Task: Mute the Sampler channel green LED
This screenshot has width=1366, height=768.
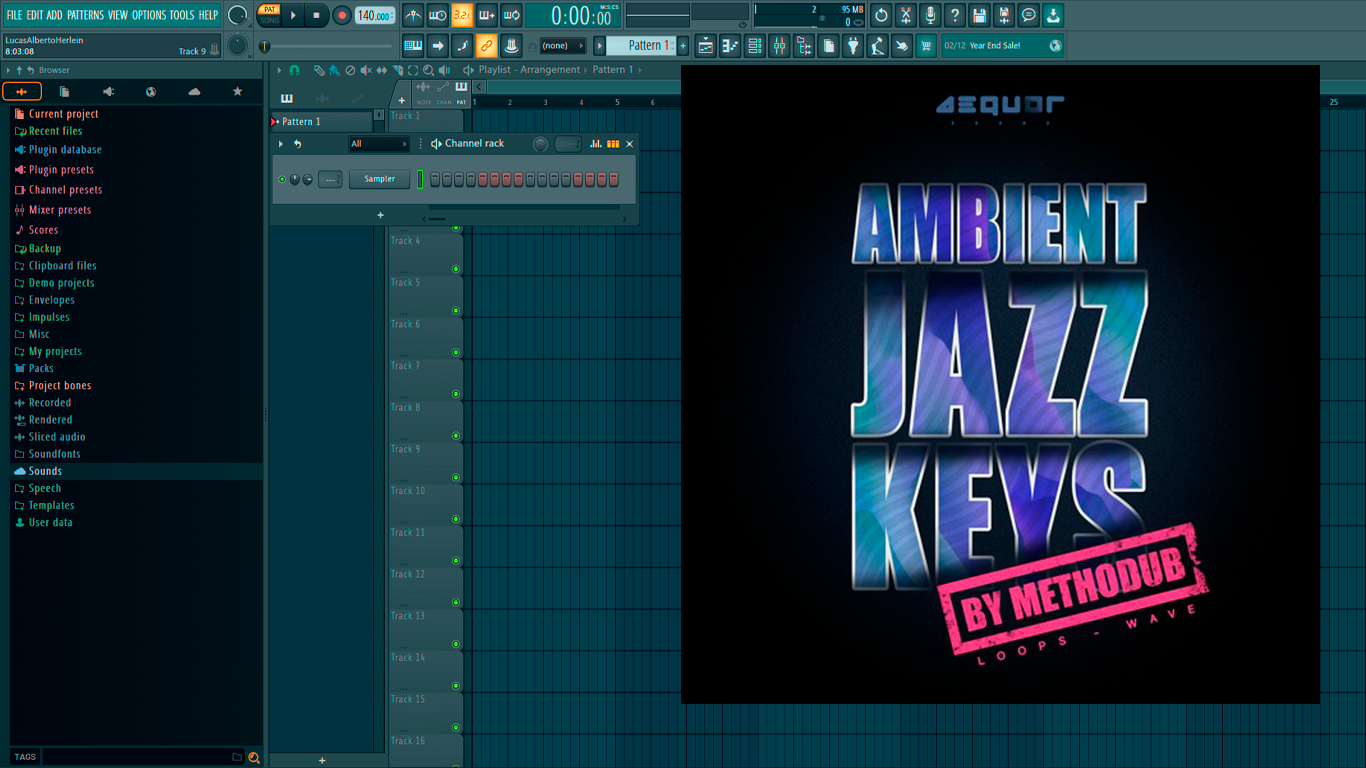Action: [282, 179]
